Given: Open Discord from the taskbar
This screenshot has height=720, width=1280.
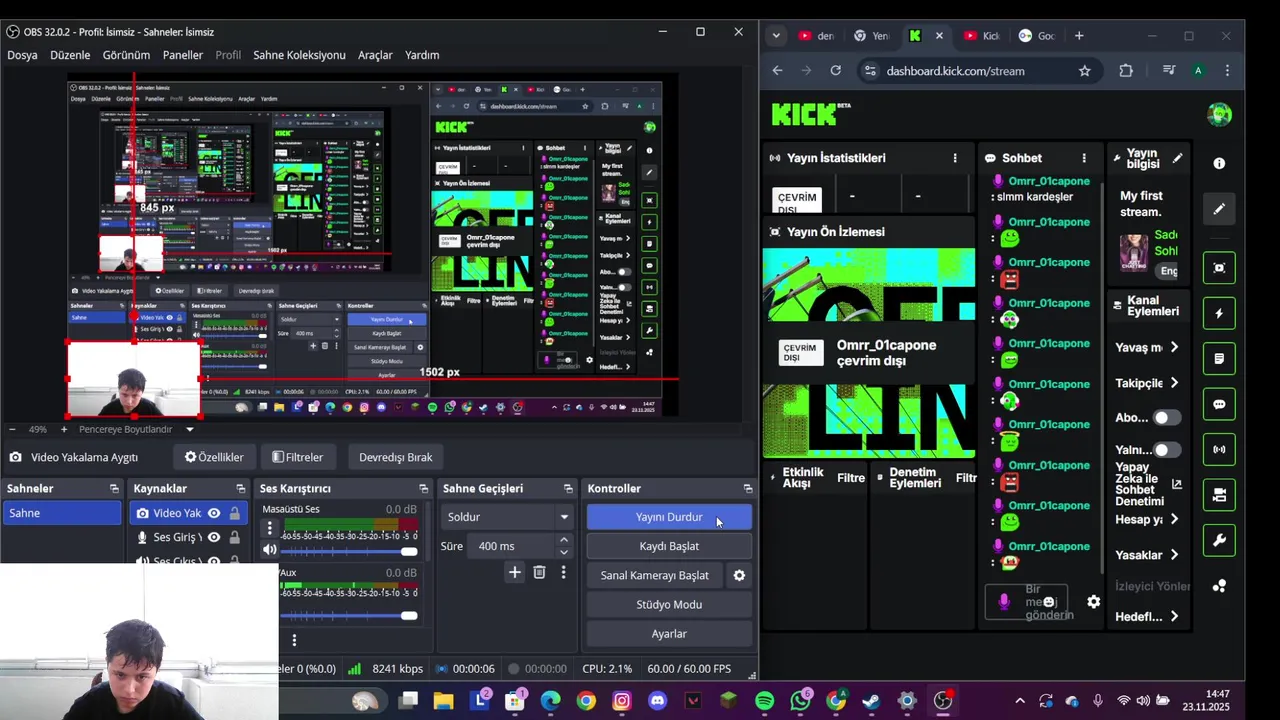Looking at the screenshot, I should tap(657, 701).
